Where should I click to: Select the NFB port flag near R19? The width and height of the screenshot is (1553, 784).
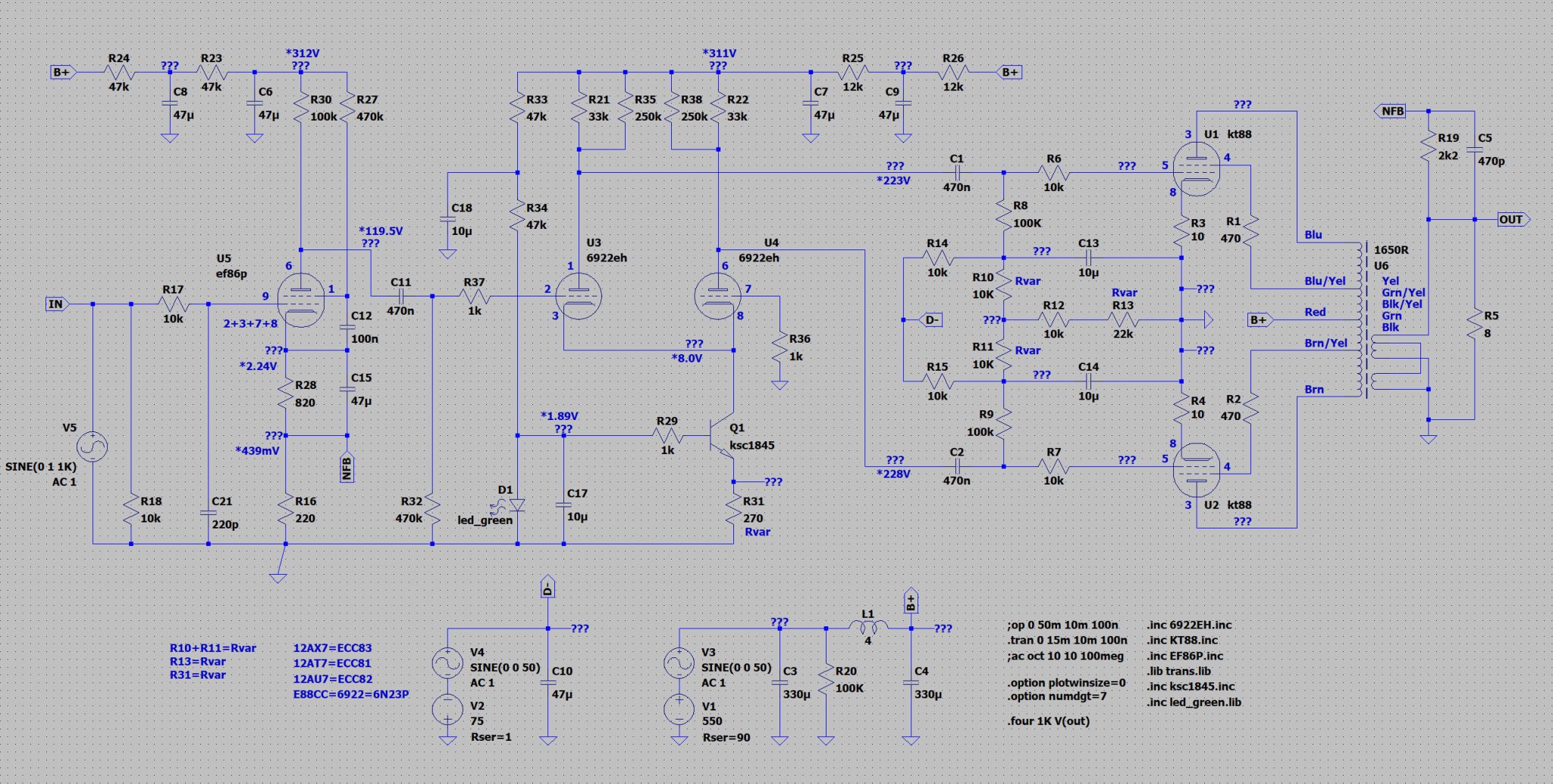pyautogui.click(x=1391, y=111)
